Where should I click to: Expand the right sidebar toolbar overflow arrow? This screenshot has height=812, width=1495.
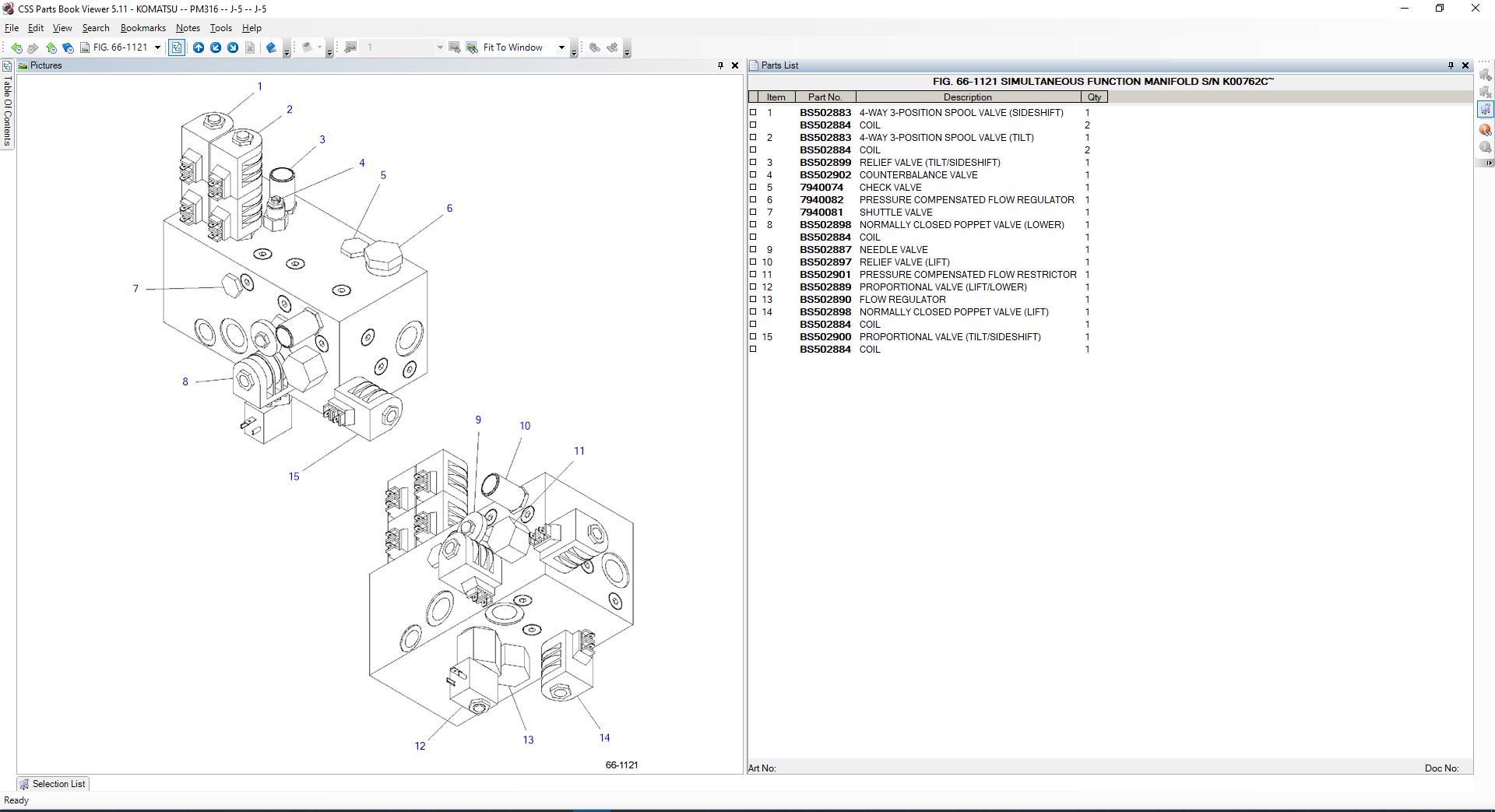1489,163
